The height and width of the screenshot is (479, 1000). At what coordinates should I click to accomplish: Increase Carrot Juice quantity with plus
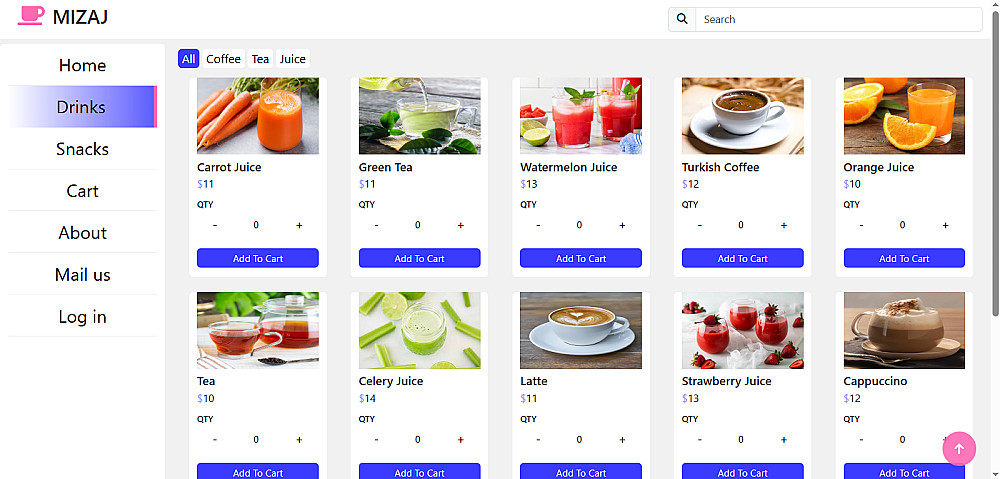coord(299,226)
